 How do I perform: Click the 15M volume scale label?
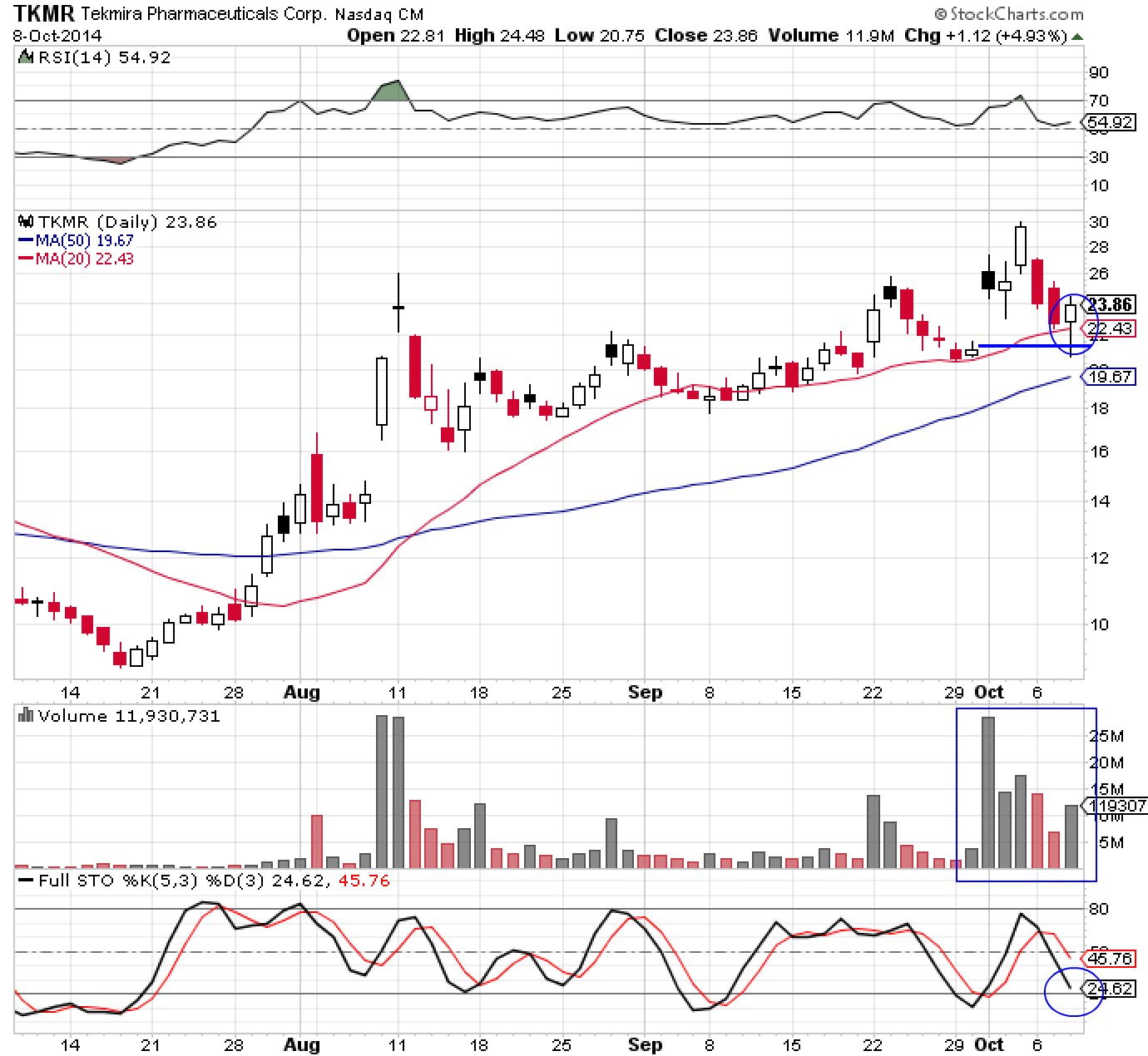[x=1107, y=789]
